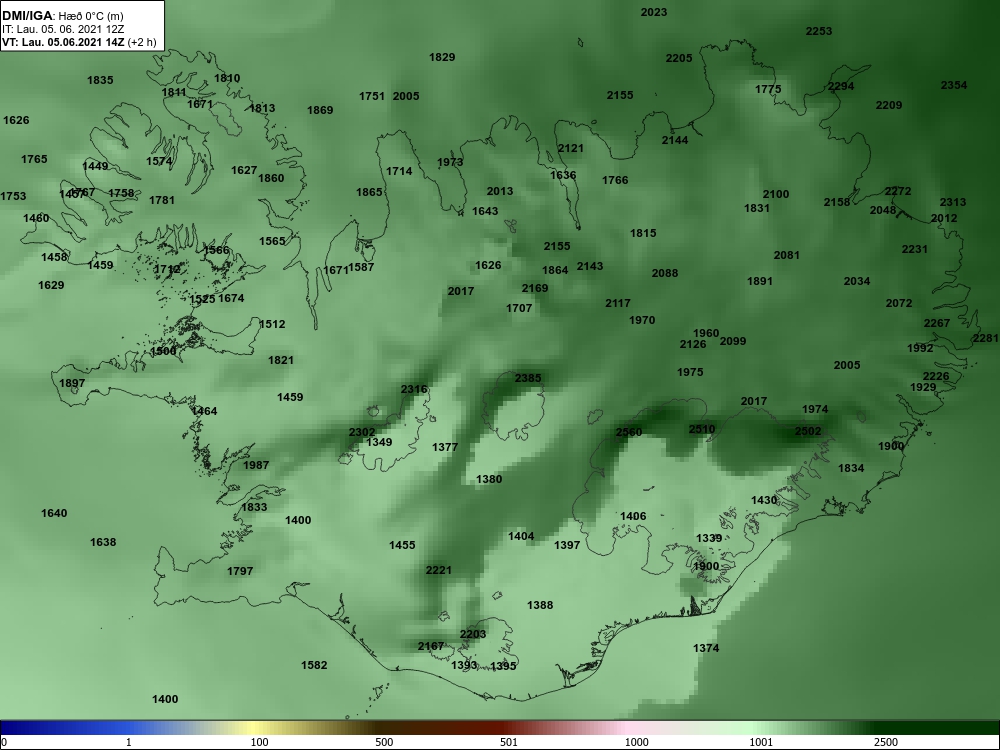
Task: Click map value 1512
Action: point(272,325)
